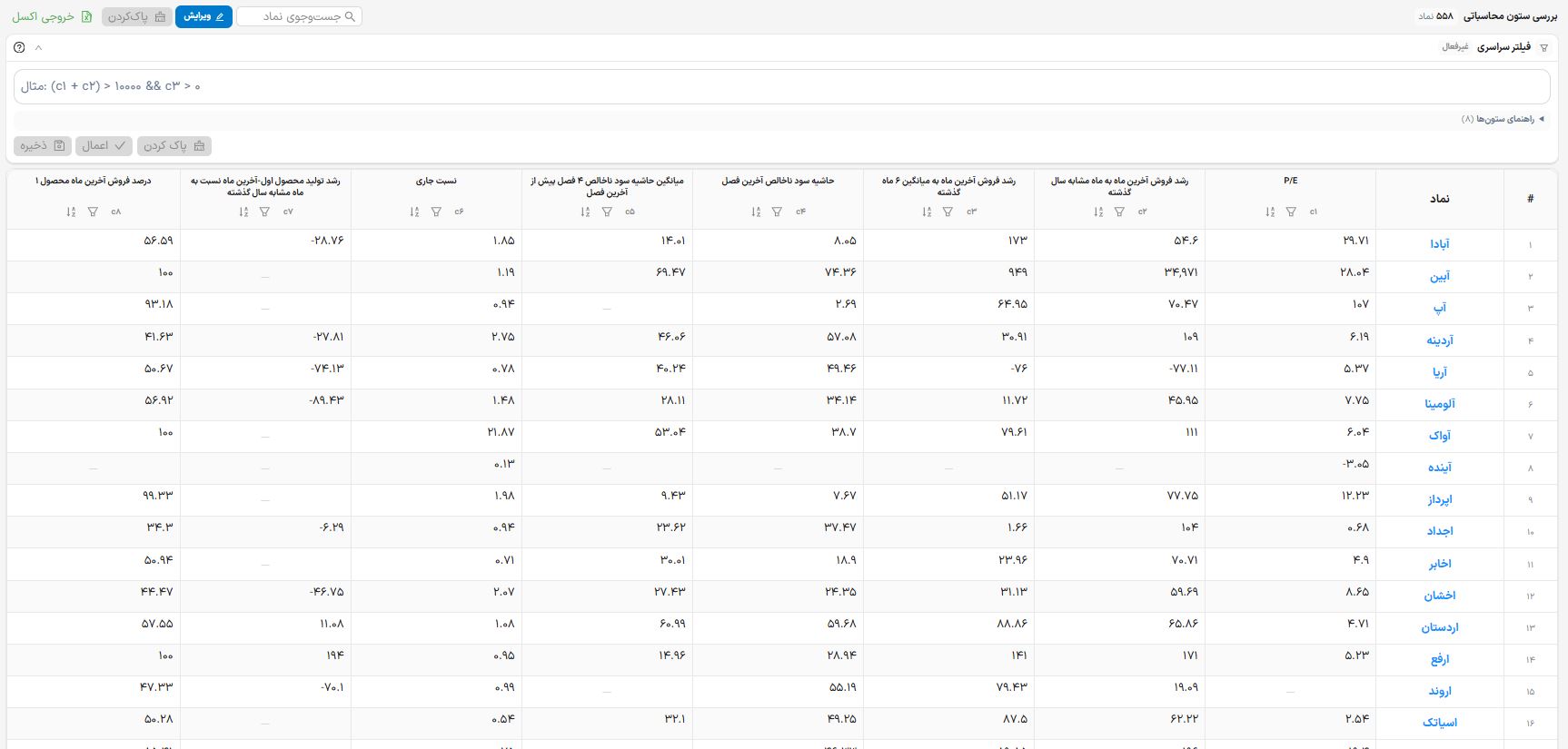Expand the column guide (راهنمای ستون‌ها)
1568x749 pixels.
[1503, 119]
